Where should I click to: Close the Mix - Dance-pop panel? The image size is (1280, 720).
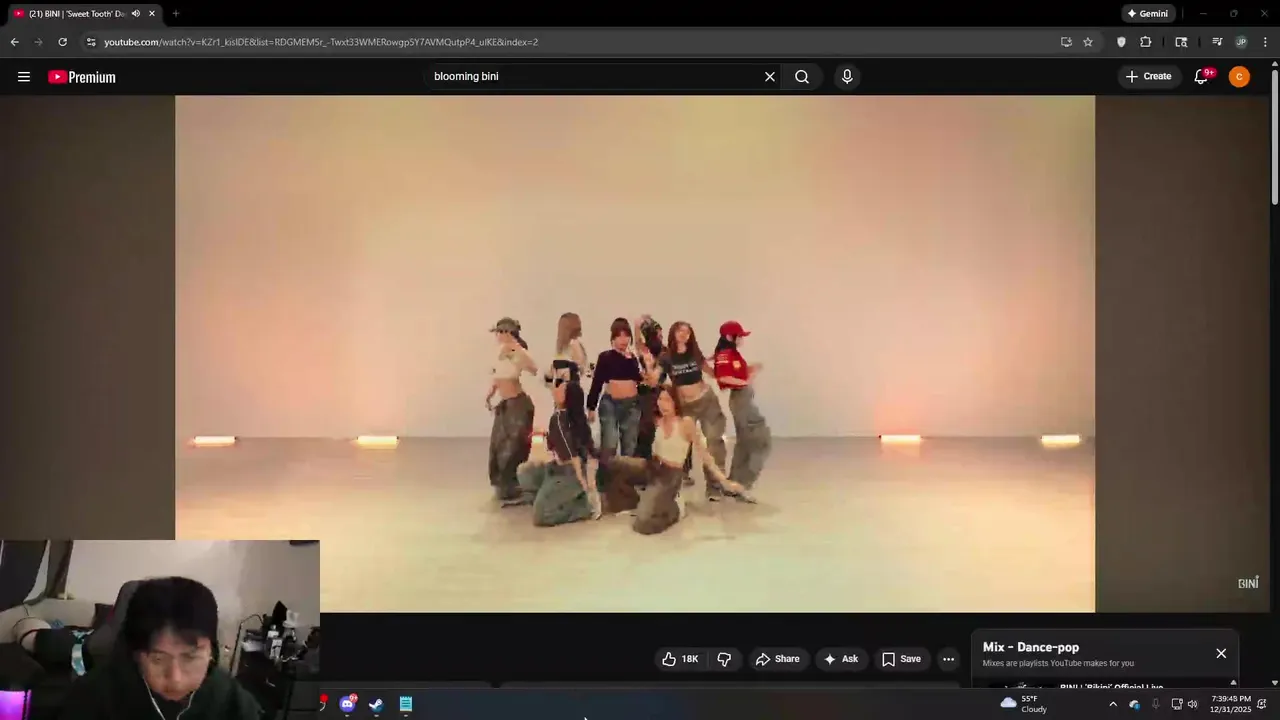tap(1221, 653)
